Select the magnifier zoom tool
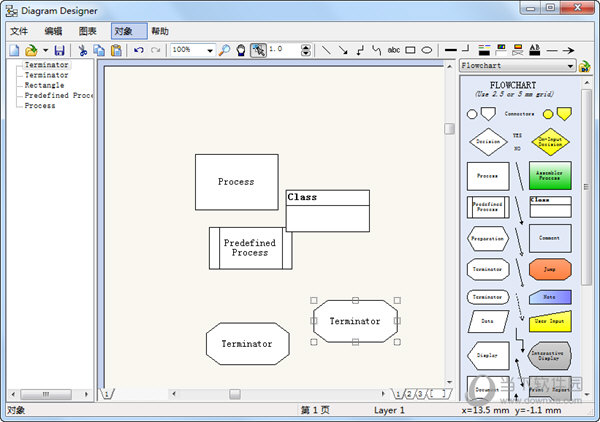The image size is (600, 422). point(224,50)
